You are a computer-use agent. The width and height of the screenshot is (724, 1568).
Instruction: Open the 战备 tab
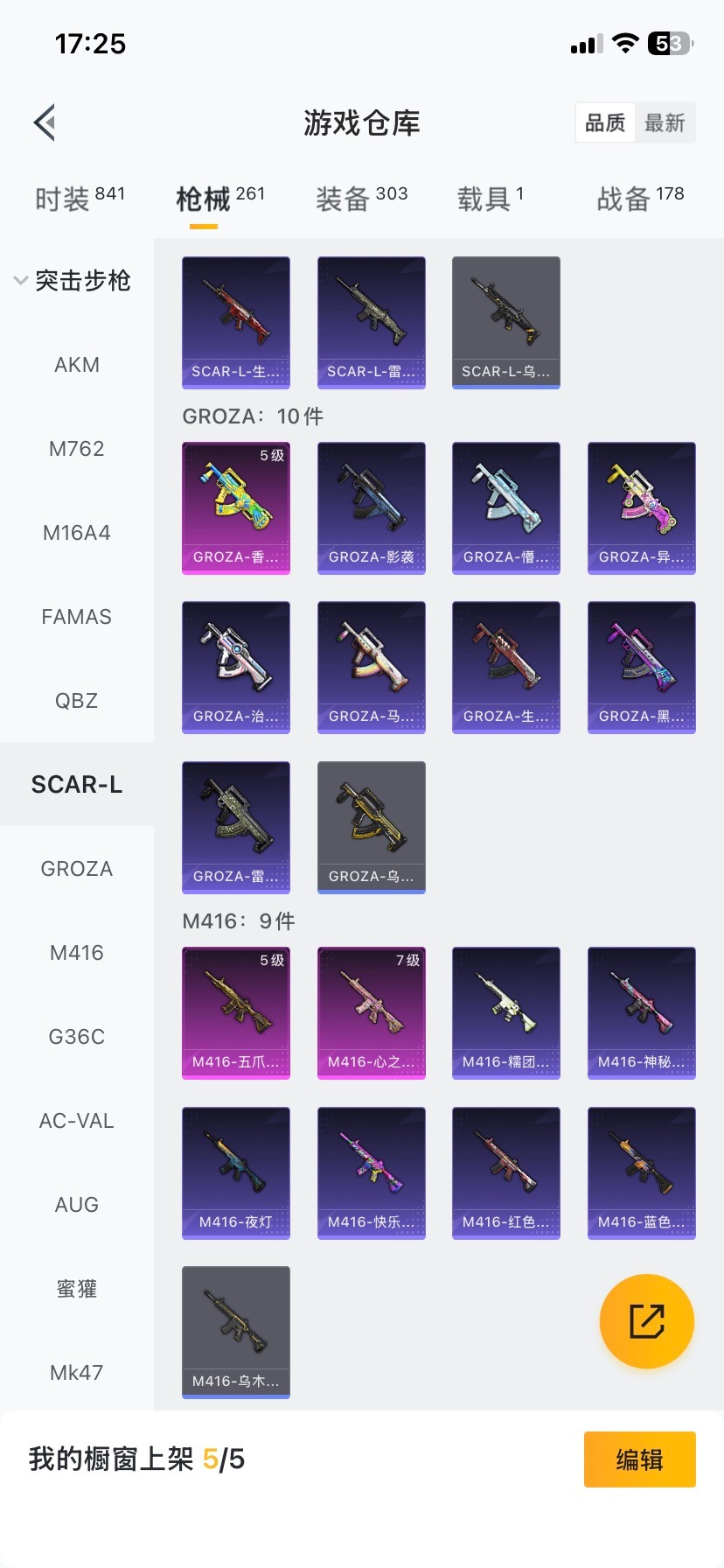click(x=641, y=199)
